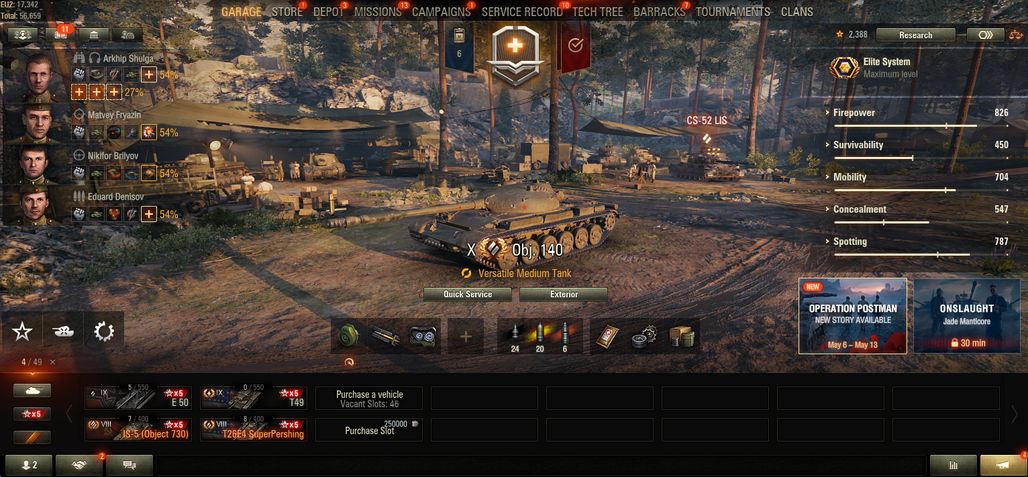This screenshot has width=1028, height=477.
Task: Click the empty plus equipment slot
Action: [x=465, y=336]
